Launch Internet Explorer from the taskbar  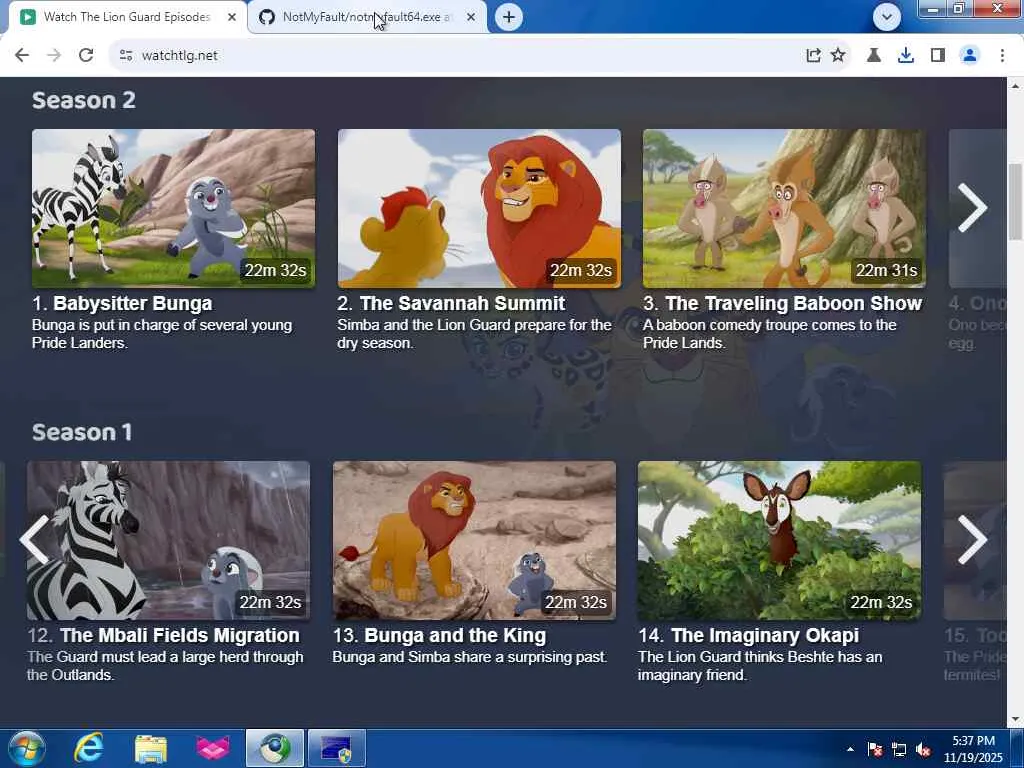(88, 748)
